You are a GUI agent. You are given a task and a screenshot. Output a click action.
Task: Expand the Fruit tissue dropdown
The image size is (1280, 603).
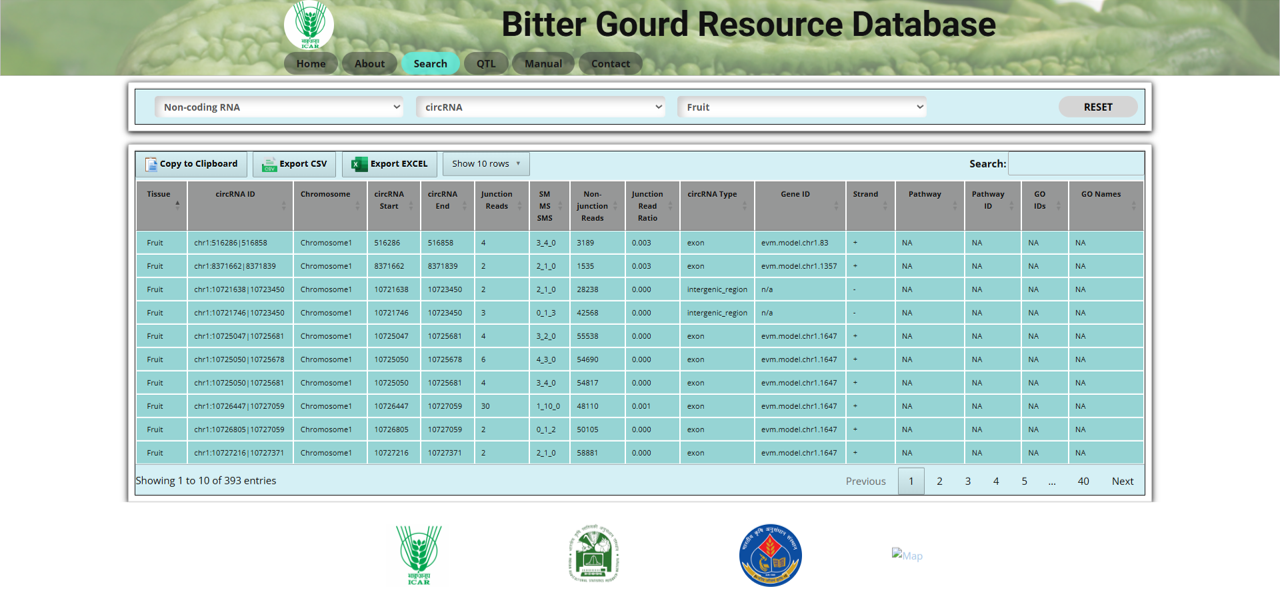802,107
